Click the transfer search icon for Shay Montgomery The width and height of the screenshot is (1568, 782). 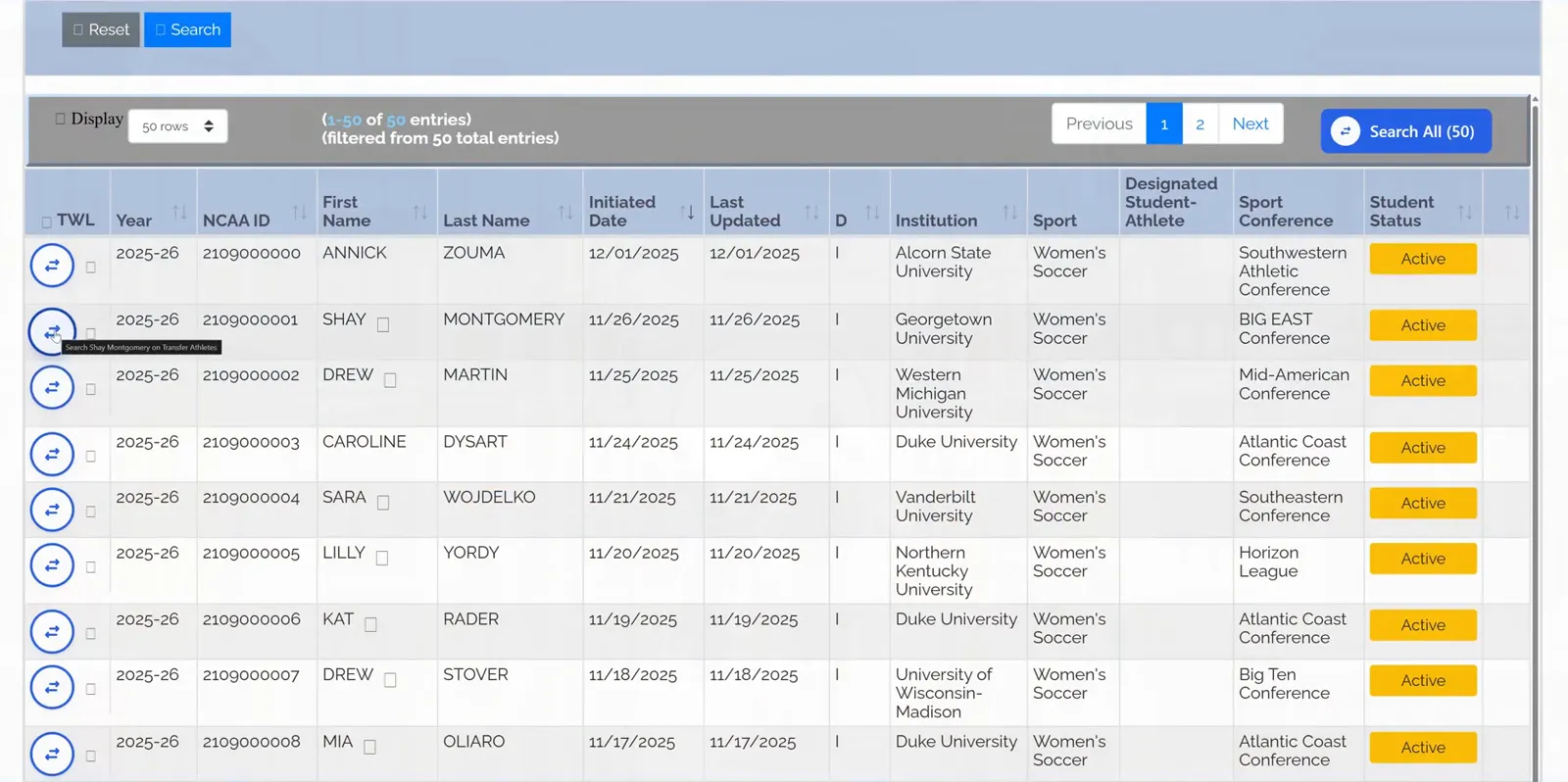[x=52, y=331]
